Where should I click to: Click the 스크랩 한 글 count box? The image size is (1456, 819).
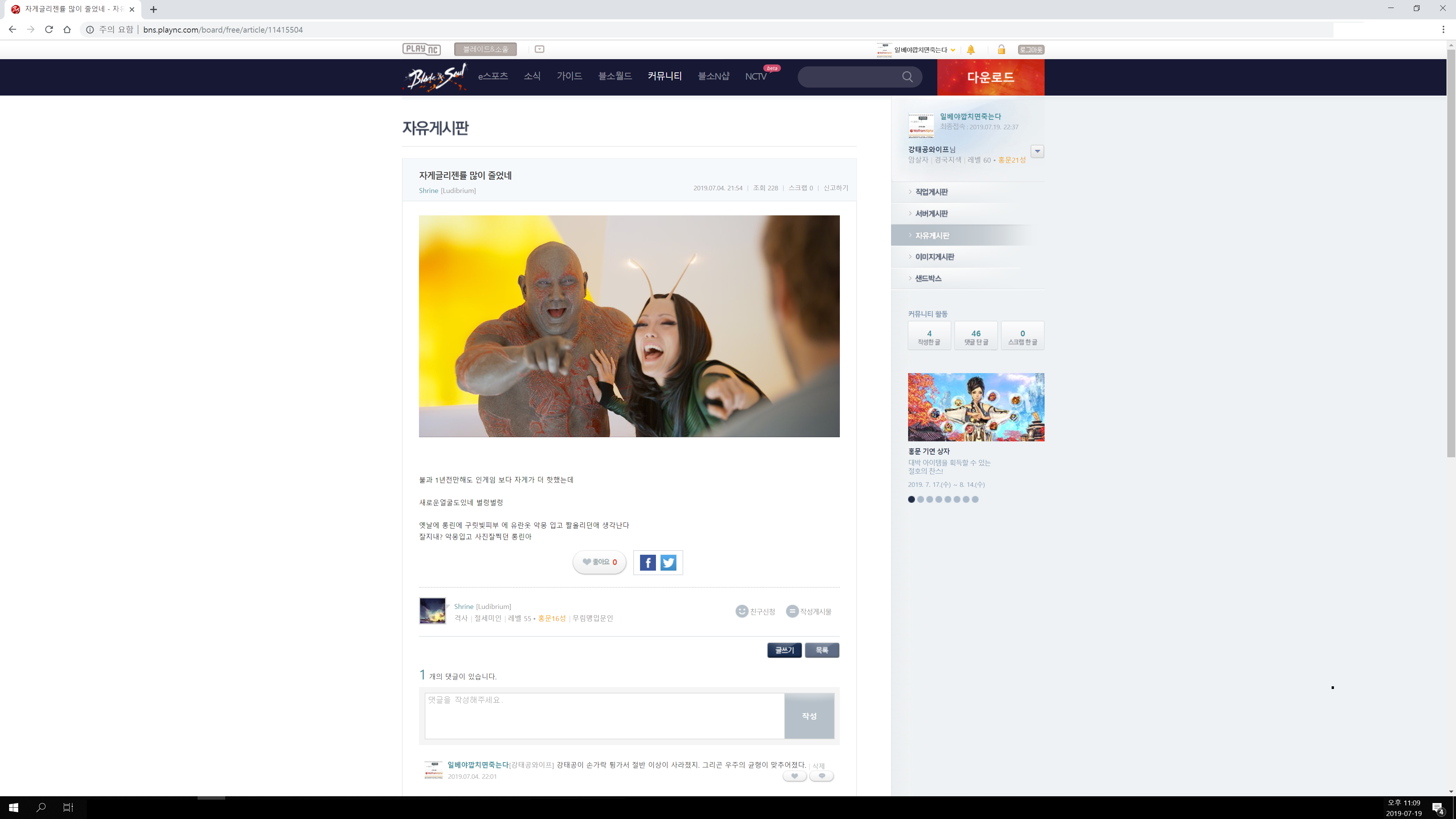1023,336
